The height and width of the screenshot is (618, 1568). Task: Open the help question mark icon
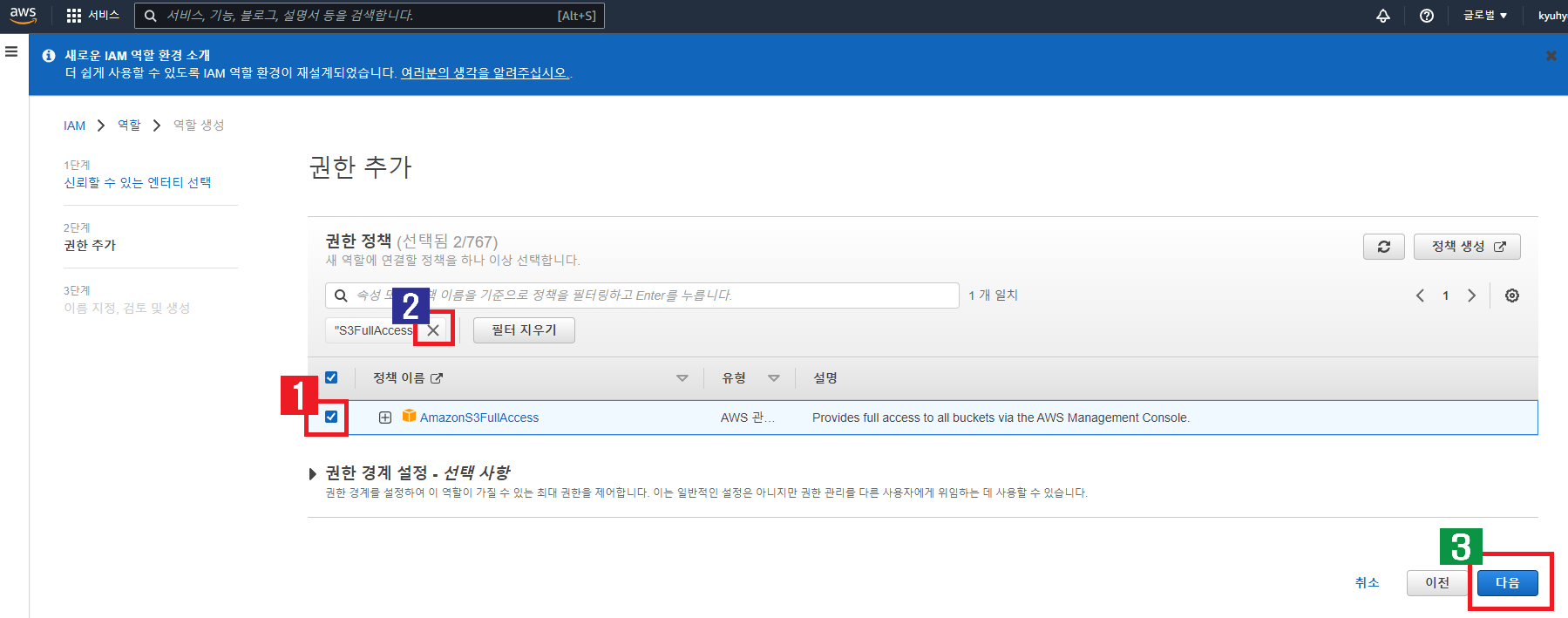pos(1427,16)
